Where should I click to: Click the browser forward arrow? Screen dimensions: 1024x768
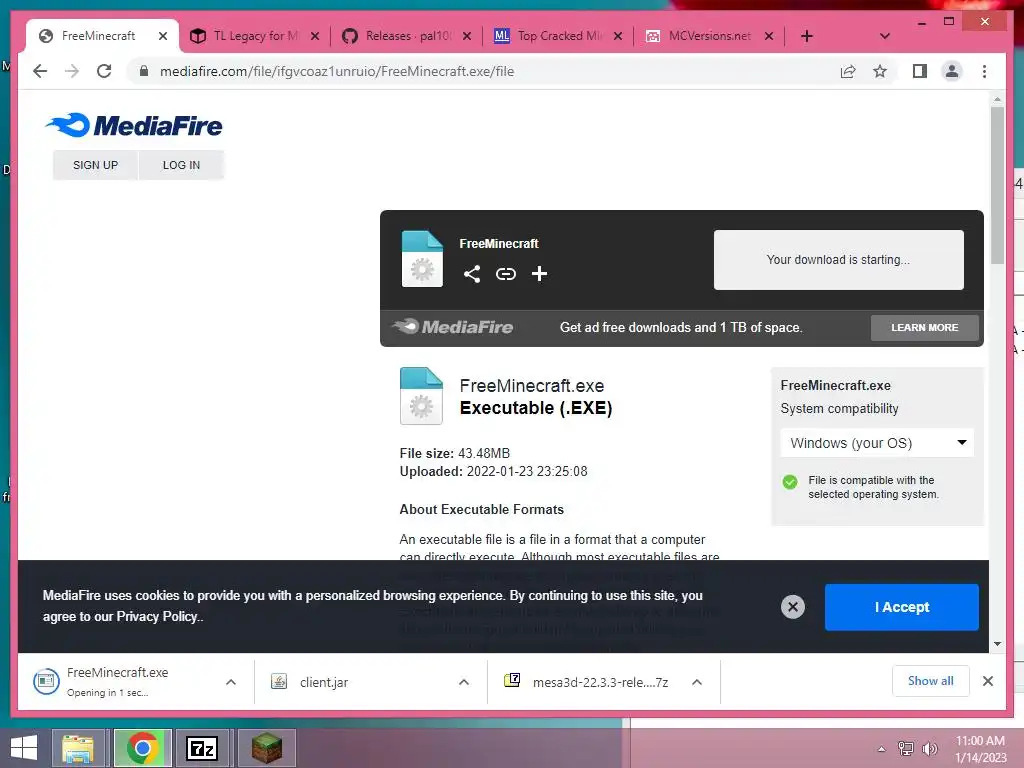click(x=72, y=71)
